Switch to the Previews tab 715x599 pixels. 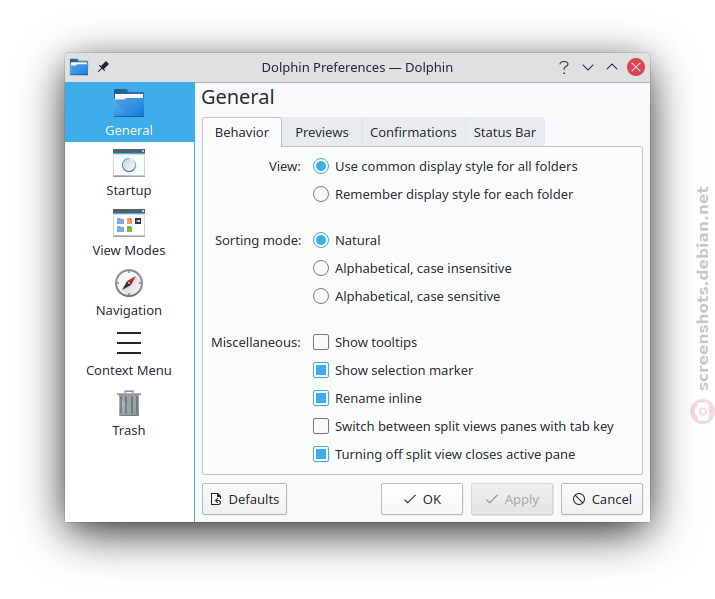click(322, 132)
